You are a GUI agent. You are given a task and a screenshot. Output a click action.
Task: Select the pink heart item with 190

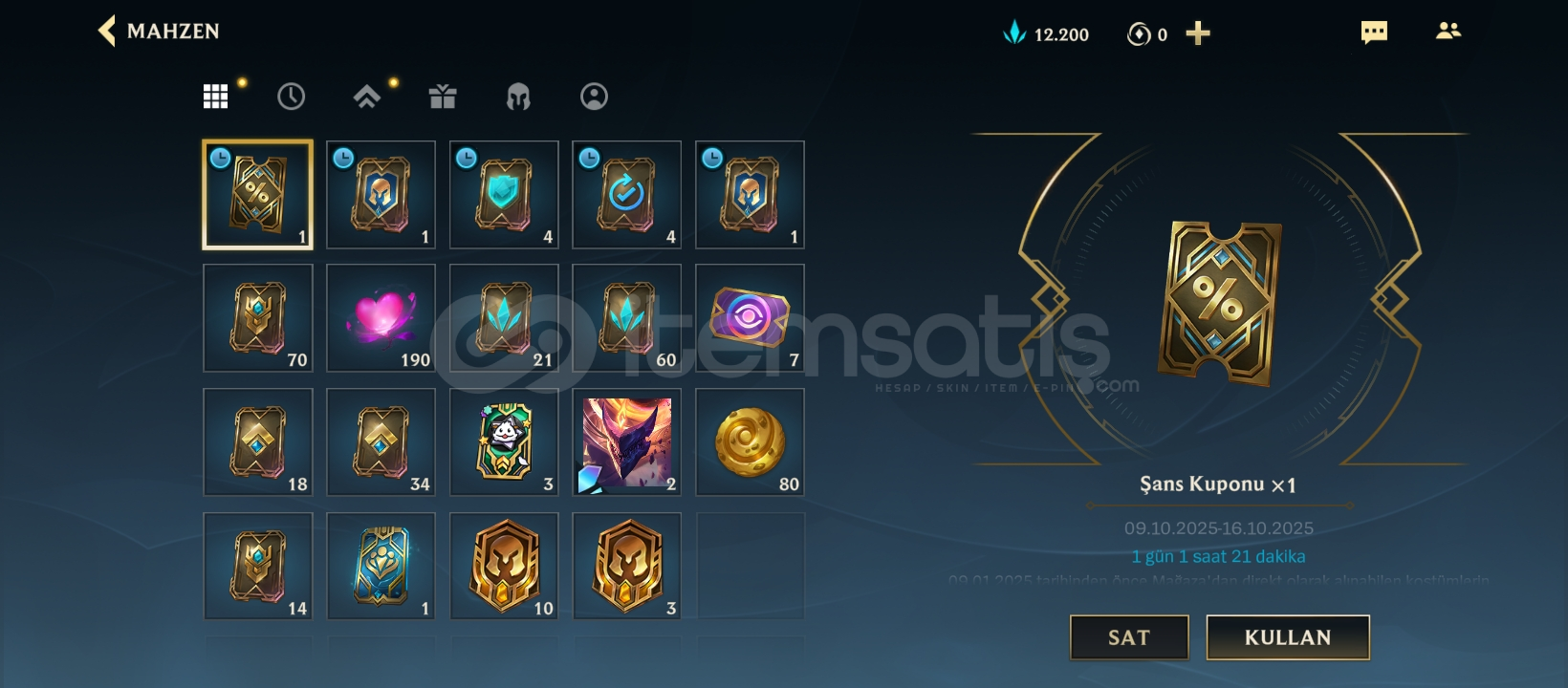(381, 318)
